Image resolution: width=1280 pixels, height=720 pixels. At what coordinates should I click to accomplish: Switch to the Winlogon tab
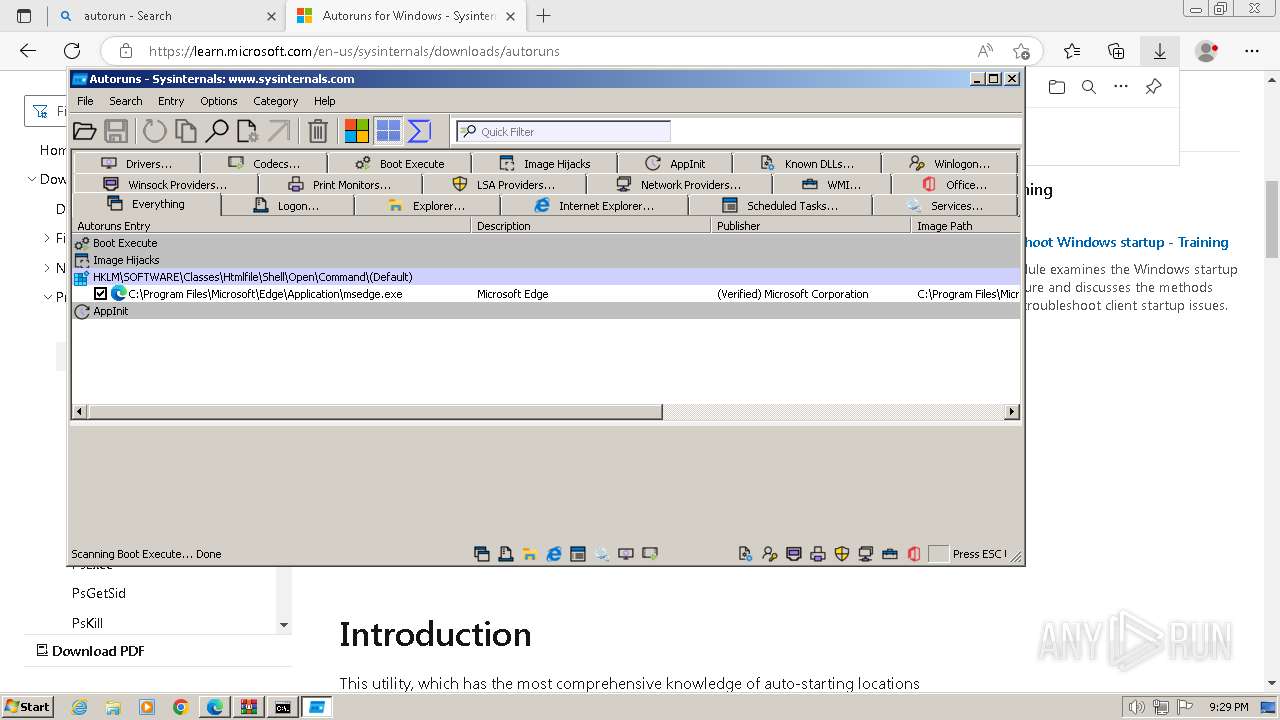949,163
